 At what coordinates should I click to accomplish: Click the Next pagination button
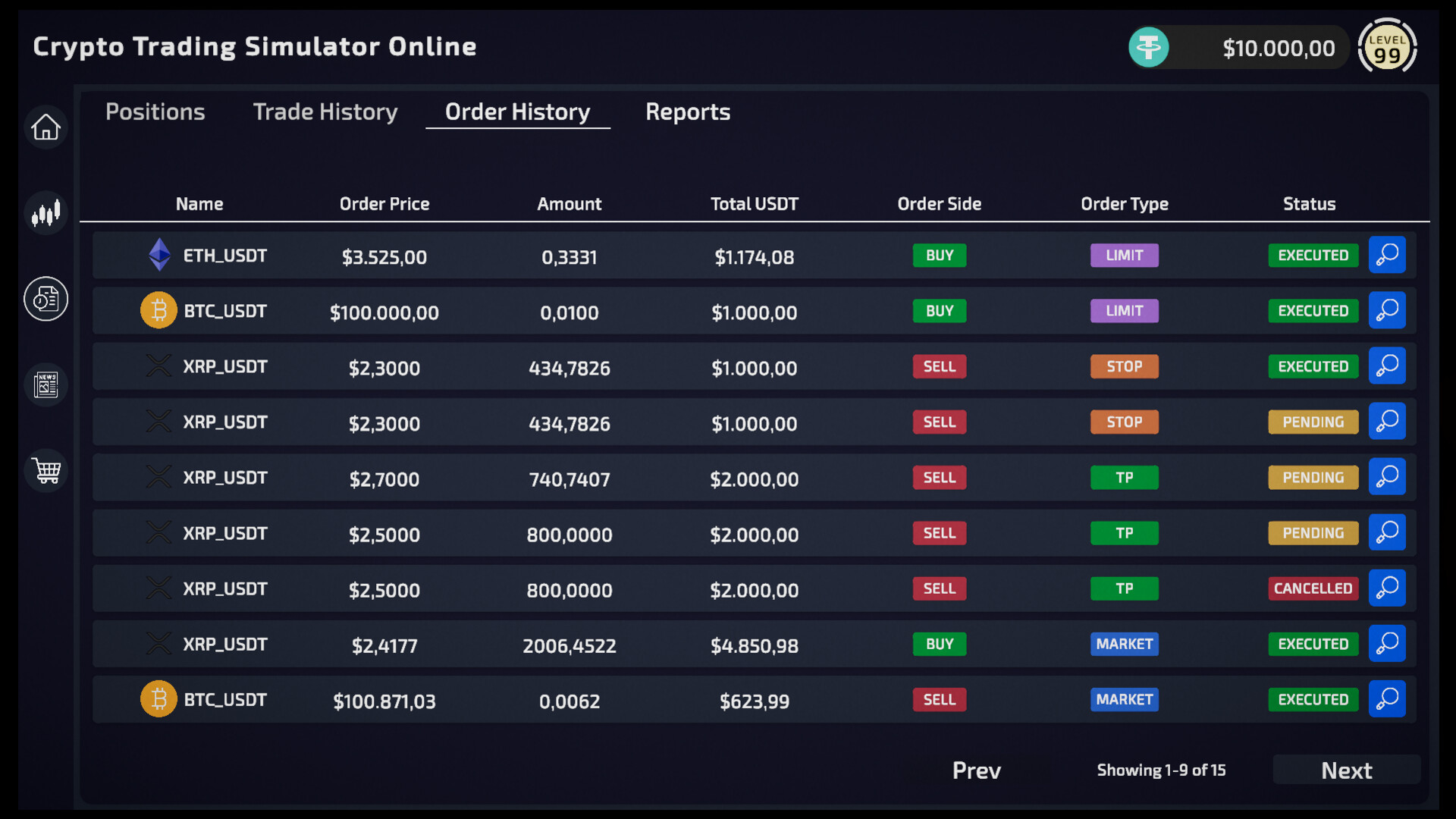tap(1347, 770)
